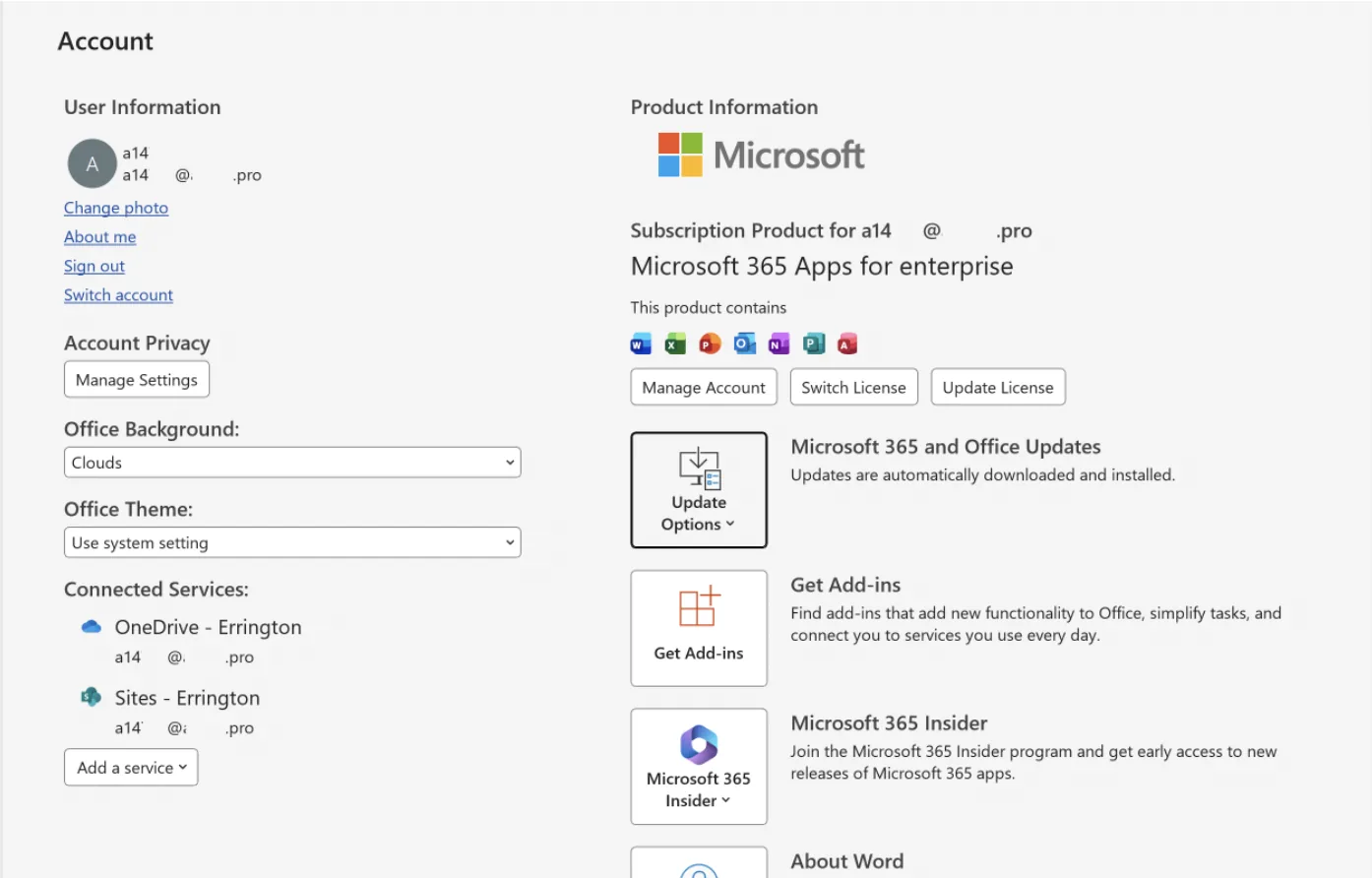Image resolution: width=1372 pixels, height=878 pixels.
Task: Expand the Add a service menu
Action: (x=131, y=768)
